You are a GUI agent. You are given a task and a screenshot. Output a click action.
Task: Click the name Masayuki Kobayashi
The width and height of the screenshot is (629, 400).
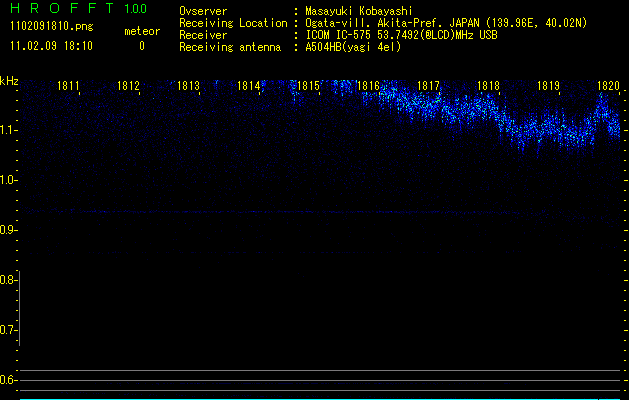coord(359,11)
